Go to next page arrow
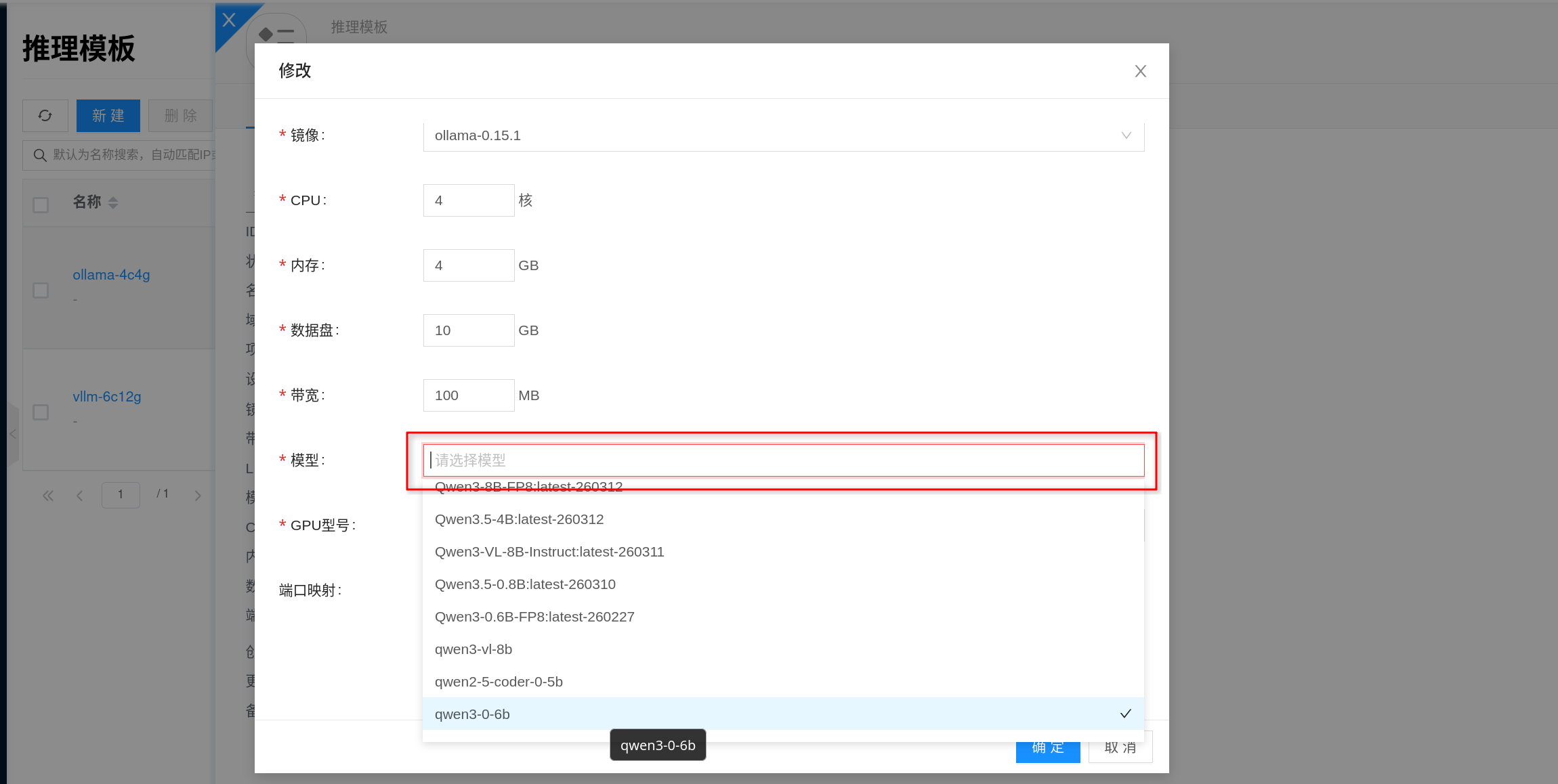The height and width of the screenshot is (784, 1558). click(198, 496)
